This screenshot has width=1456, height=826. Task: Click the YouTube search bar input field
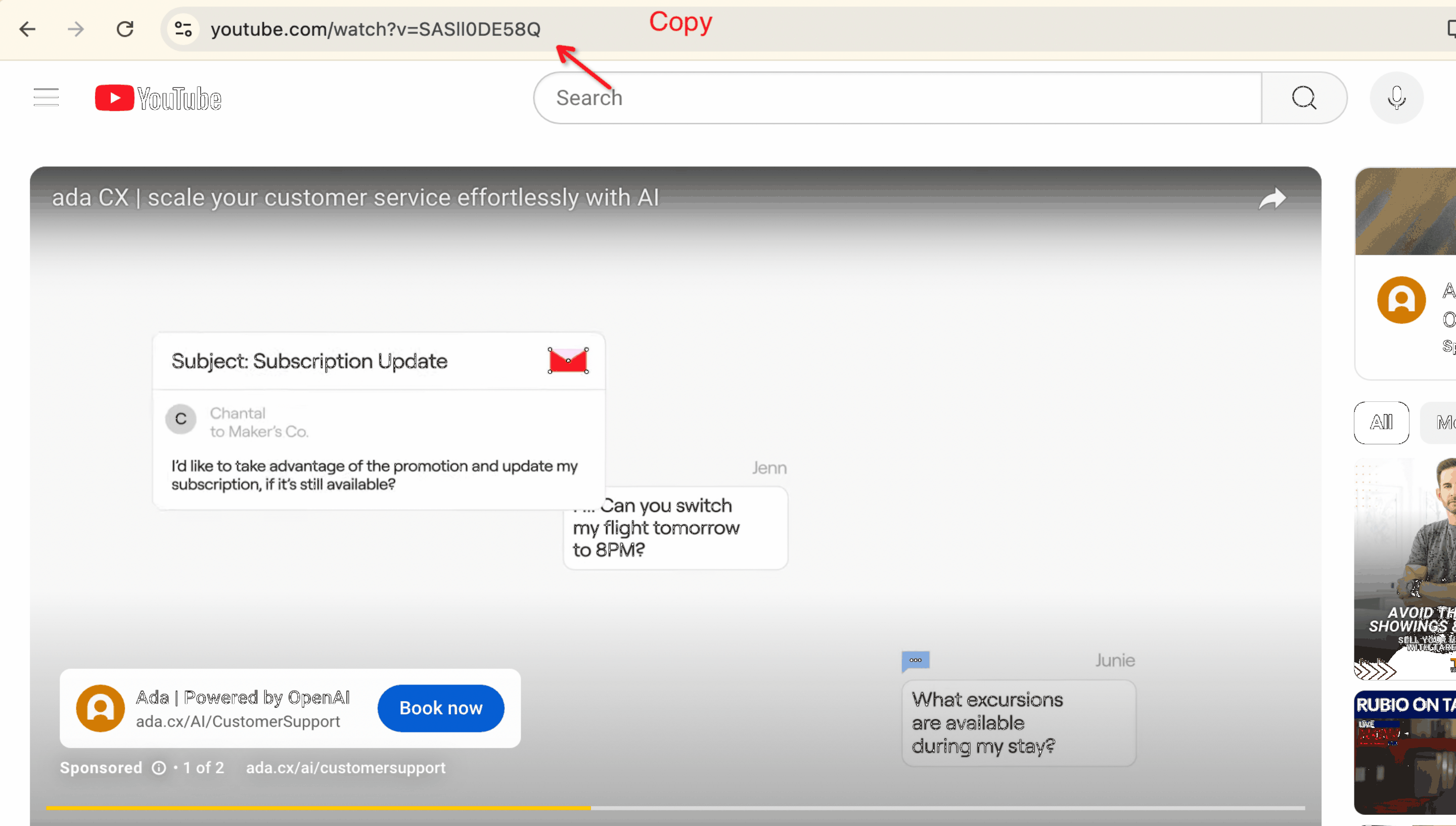click(x=899, y=97)
